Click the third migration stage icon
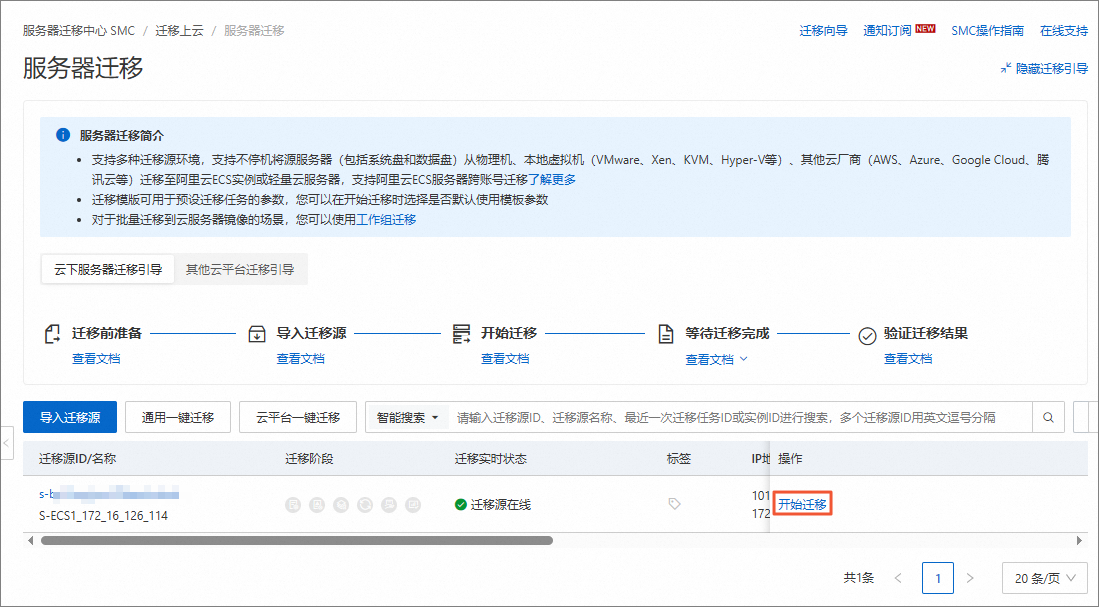 (341, 505)
